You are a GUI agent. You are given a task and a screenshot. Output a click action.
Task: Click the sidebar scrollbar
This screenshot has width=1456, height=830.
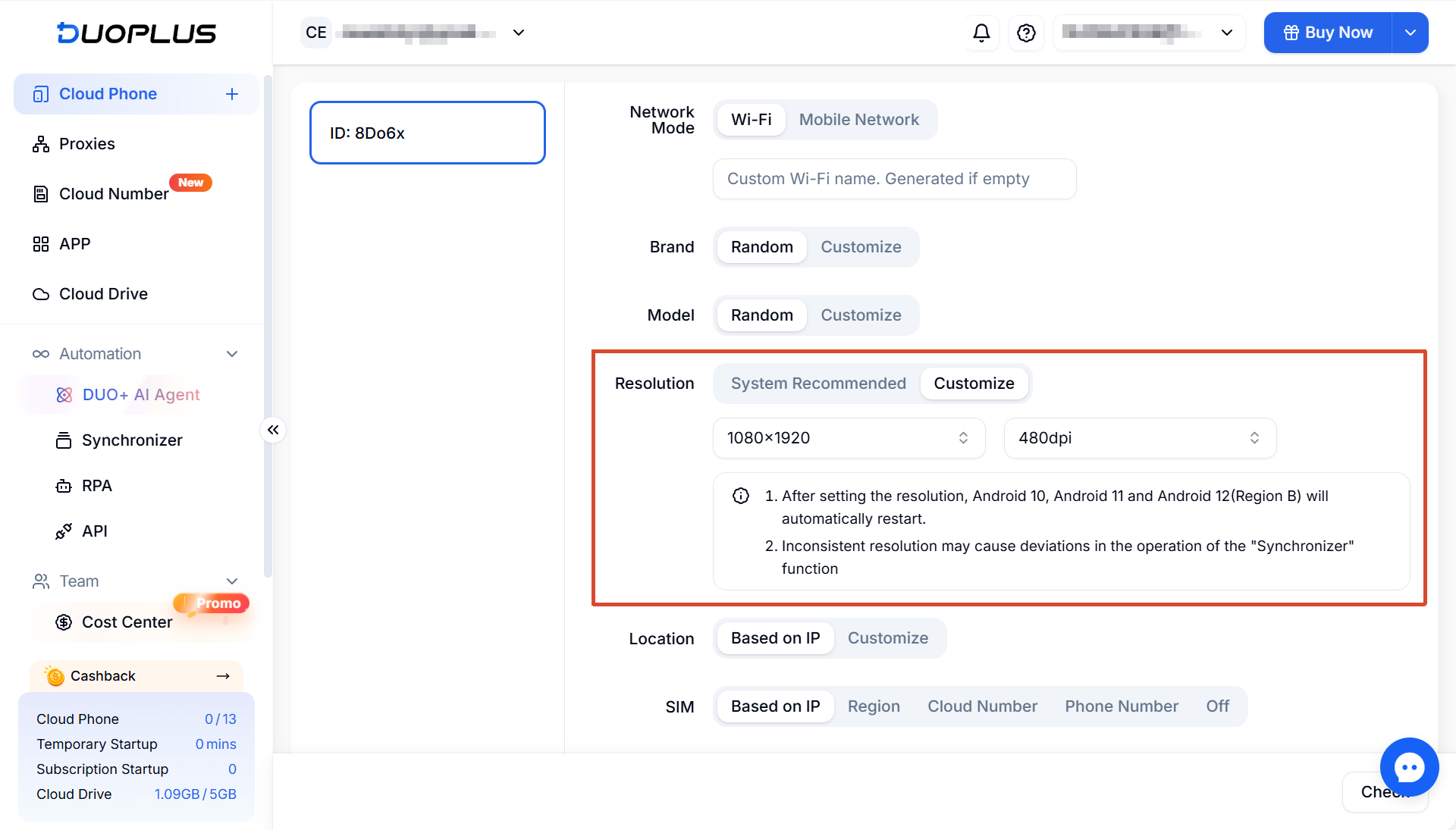[x=267, y=326]
